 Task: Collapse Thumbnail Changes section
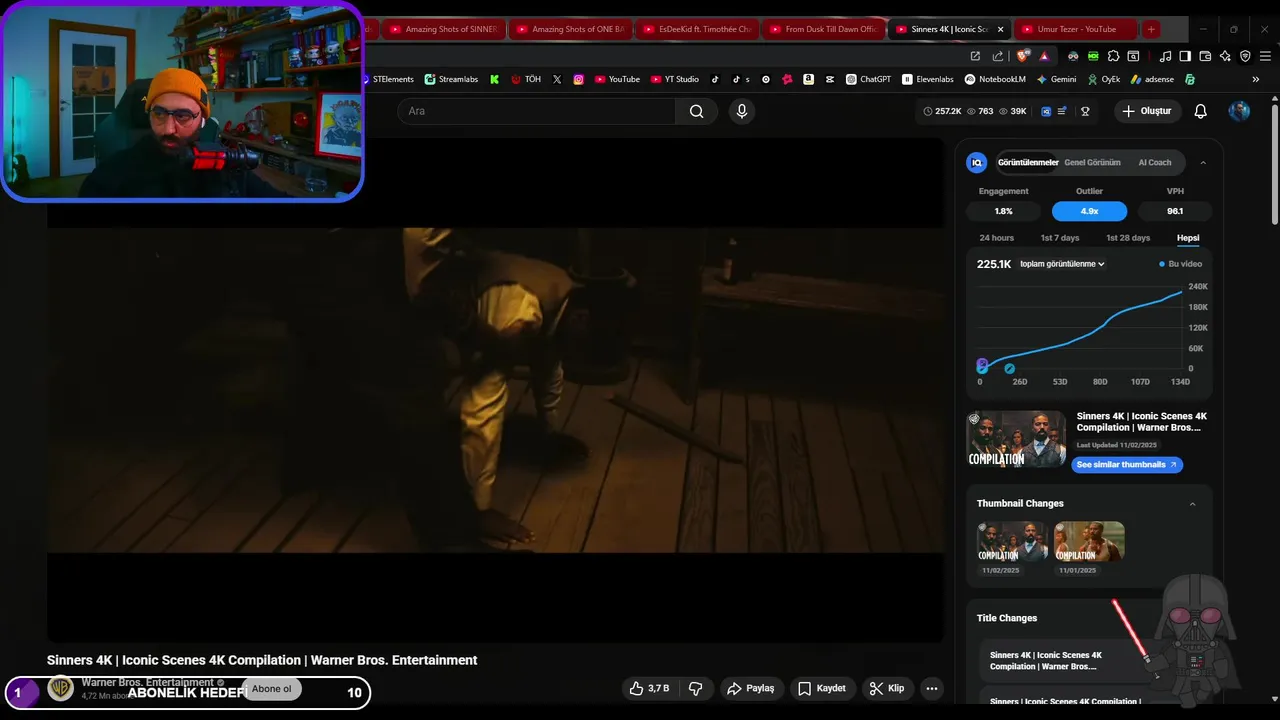(1192, 504)
